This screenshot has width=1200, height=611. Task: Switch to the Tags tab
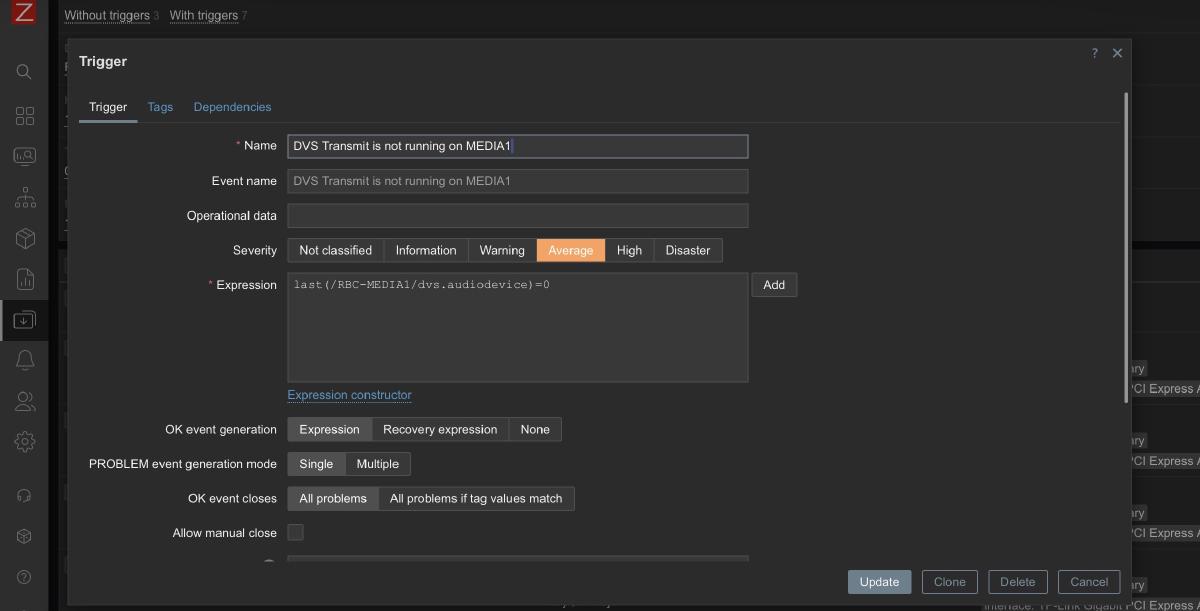pos(160,107)
